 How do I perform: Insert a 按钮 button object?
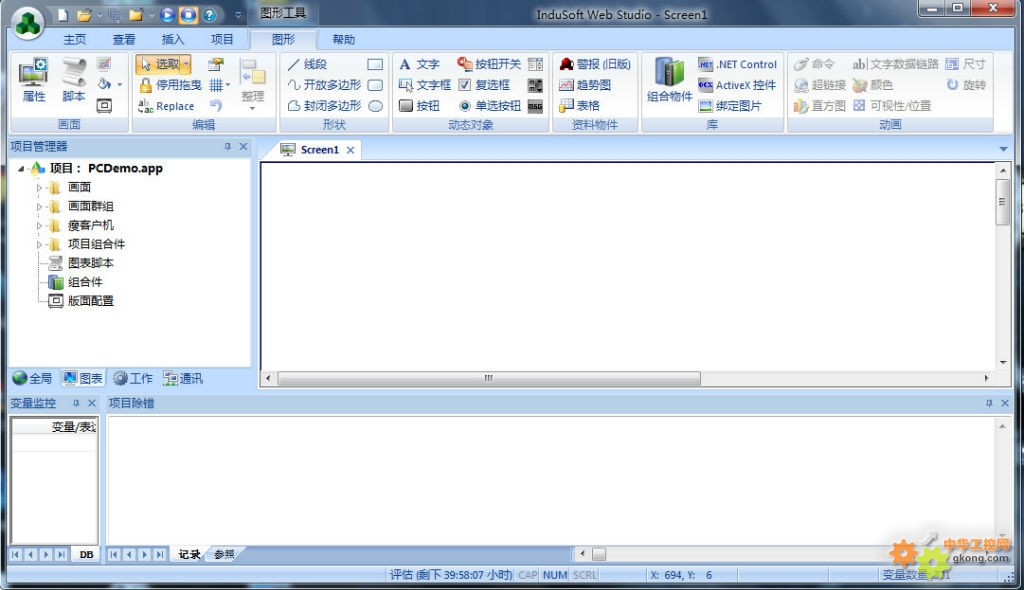point(419,106)
